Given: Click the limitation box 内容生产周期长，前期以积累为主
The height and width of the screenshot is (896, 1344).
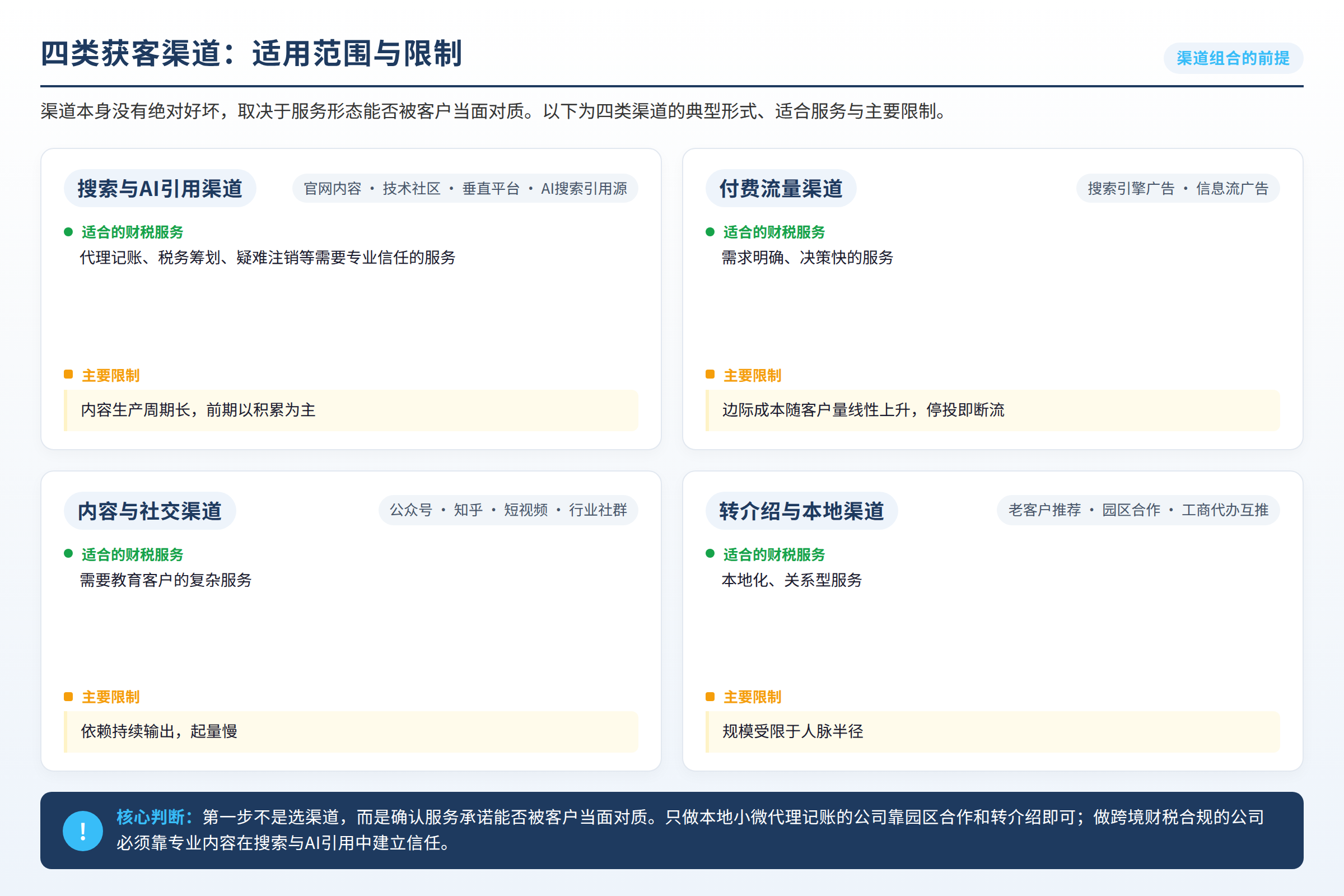Looking at the screenshot, I should pos(351,410).
